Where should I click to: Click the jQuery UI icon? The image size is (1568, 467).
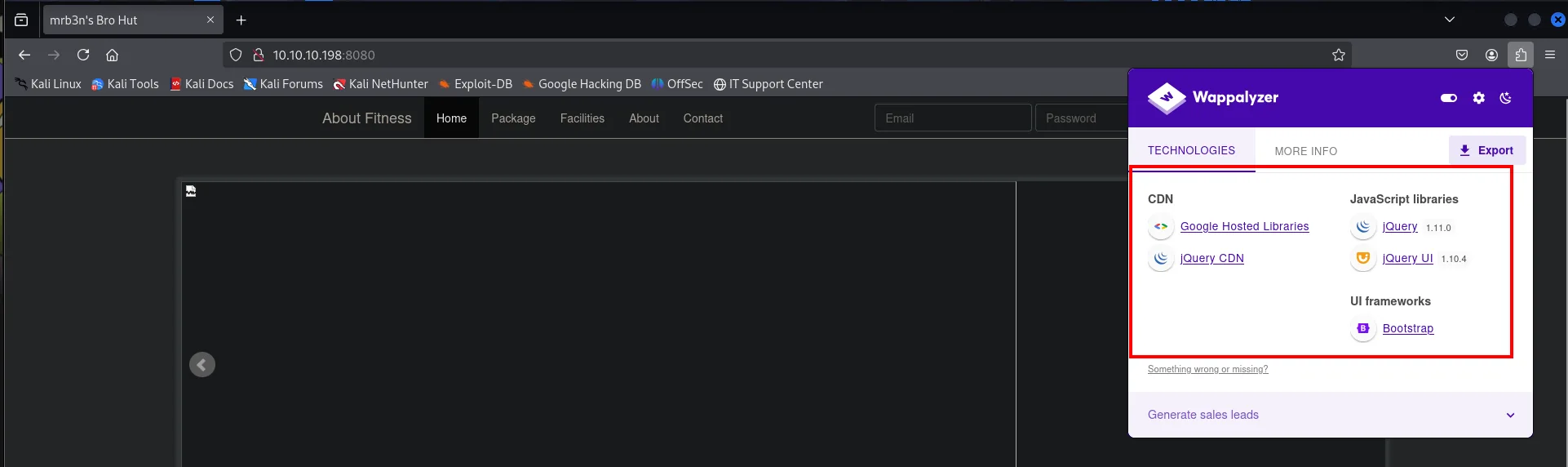1363,258
